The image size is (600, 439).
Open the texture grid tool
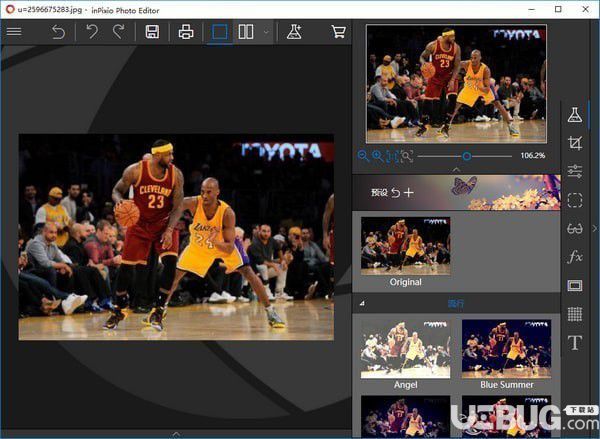pos(575,314)
